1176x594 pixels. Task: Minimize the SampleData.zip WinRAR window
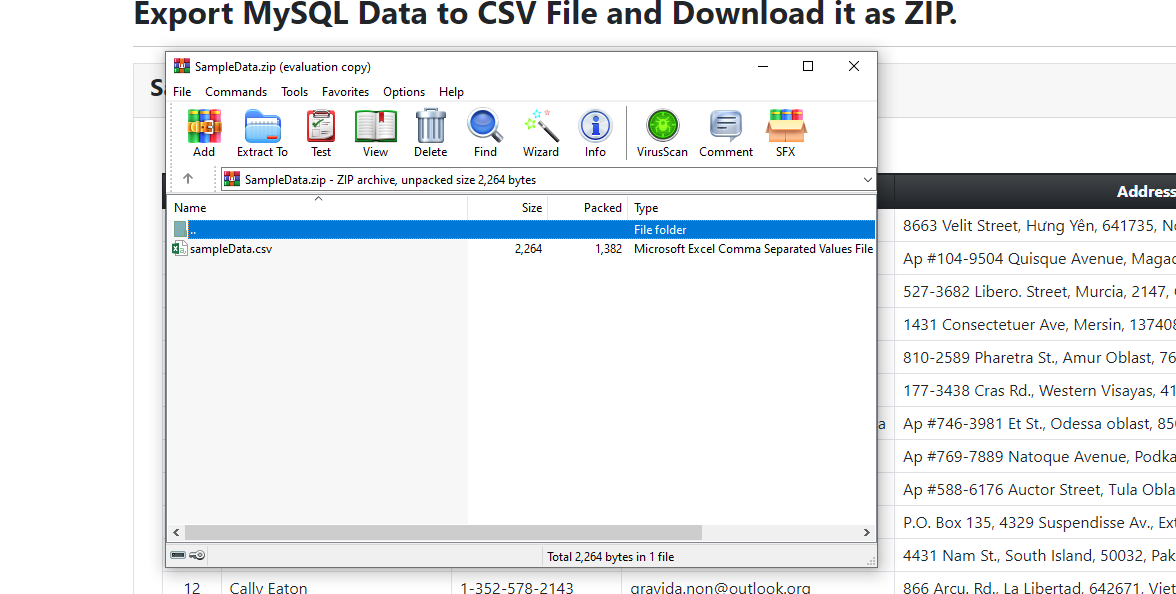coord(763,66)
